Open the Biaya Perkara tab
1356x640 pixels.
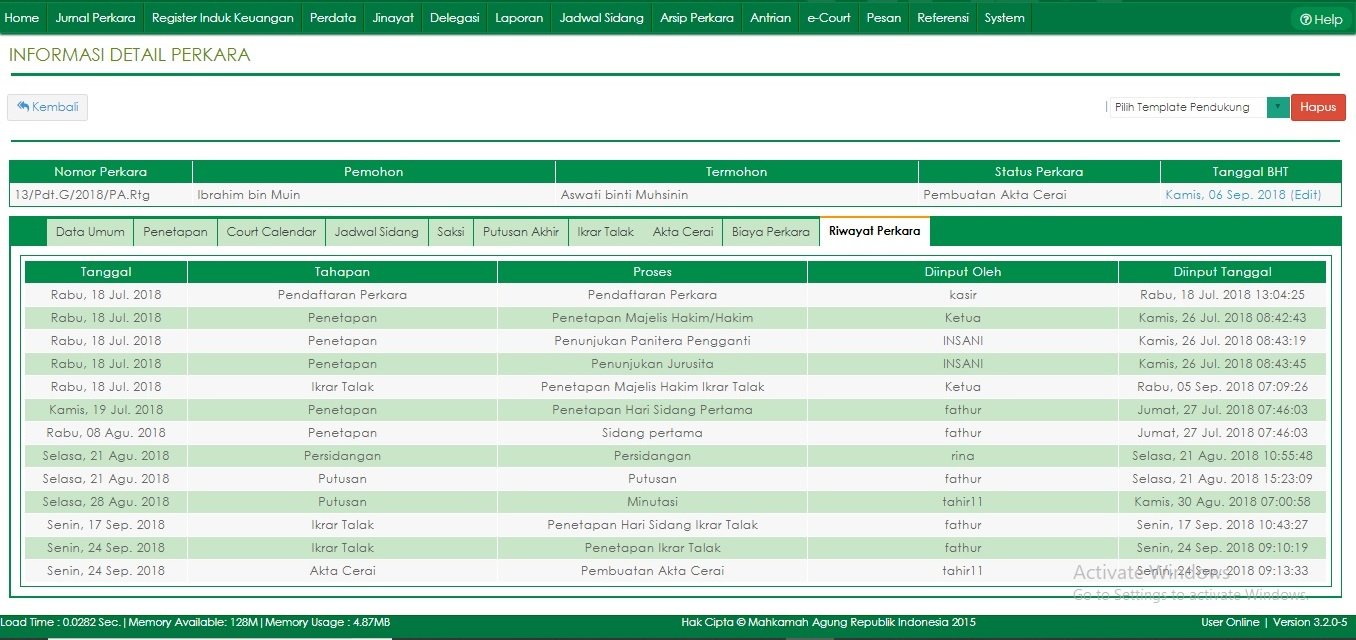click(x=770, y=232)
